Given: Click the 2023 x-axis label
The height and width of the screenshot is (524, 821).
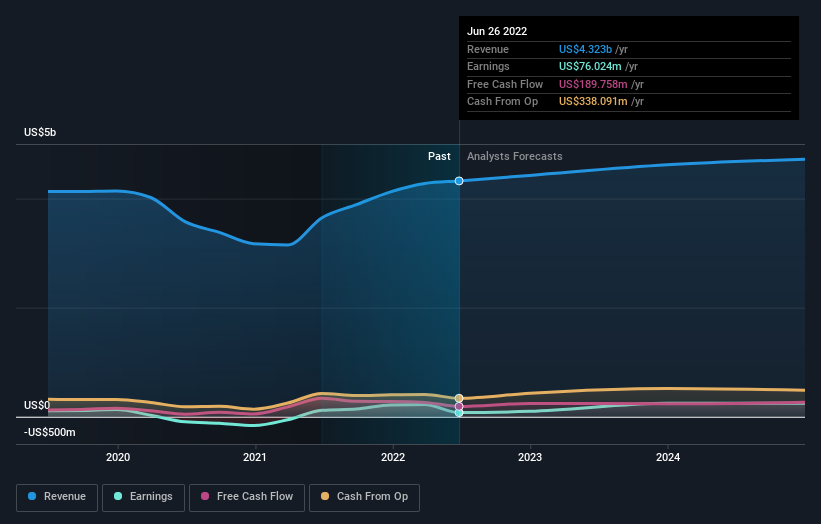Looking at the screenshot, I should (x=530, y=458).
